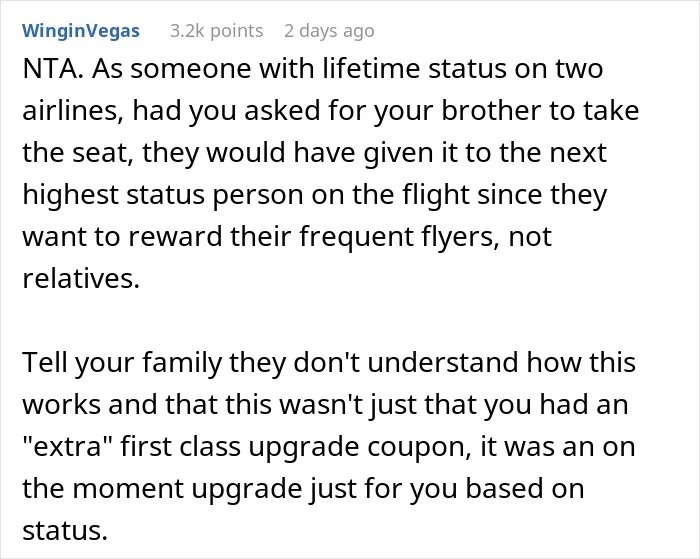The image size is (700, 559).
Task: Click the word 'airlines,' in the second line
Action: click(72, 111)
